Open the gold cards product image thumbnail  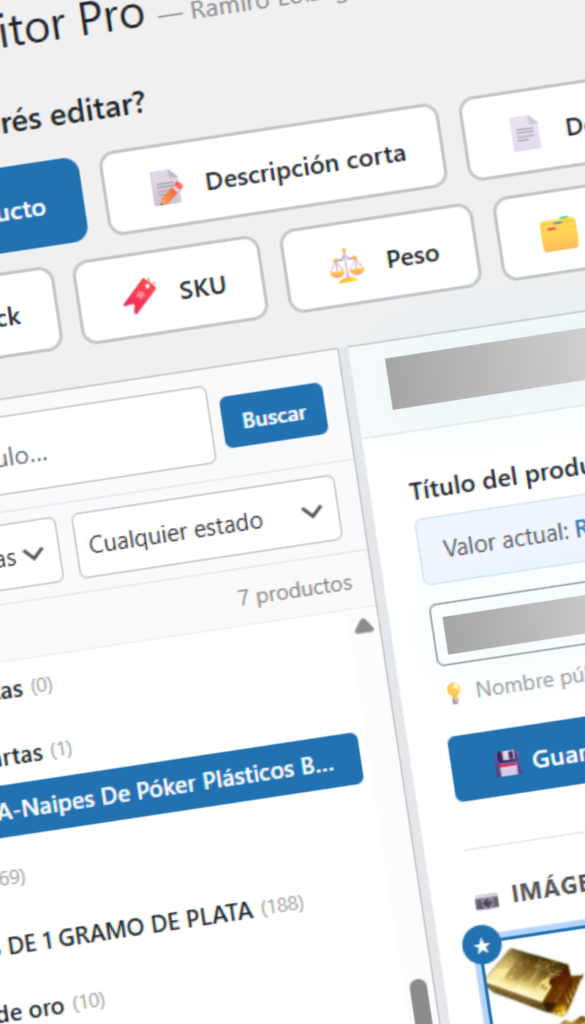pos(535,978)
